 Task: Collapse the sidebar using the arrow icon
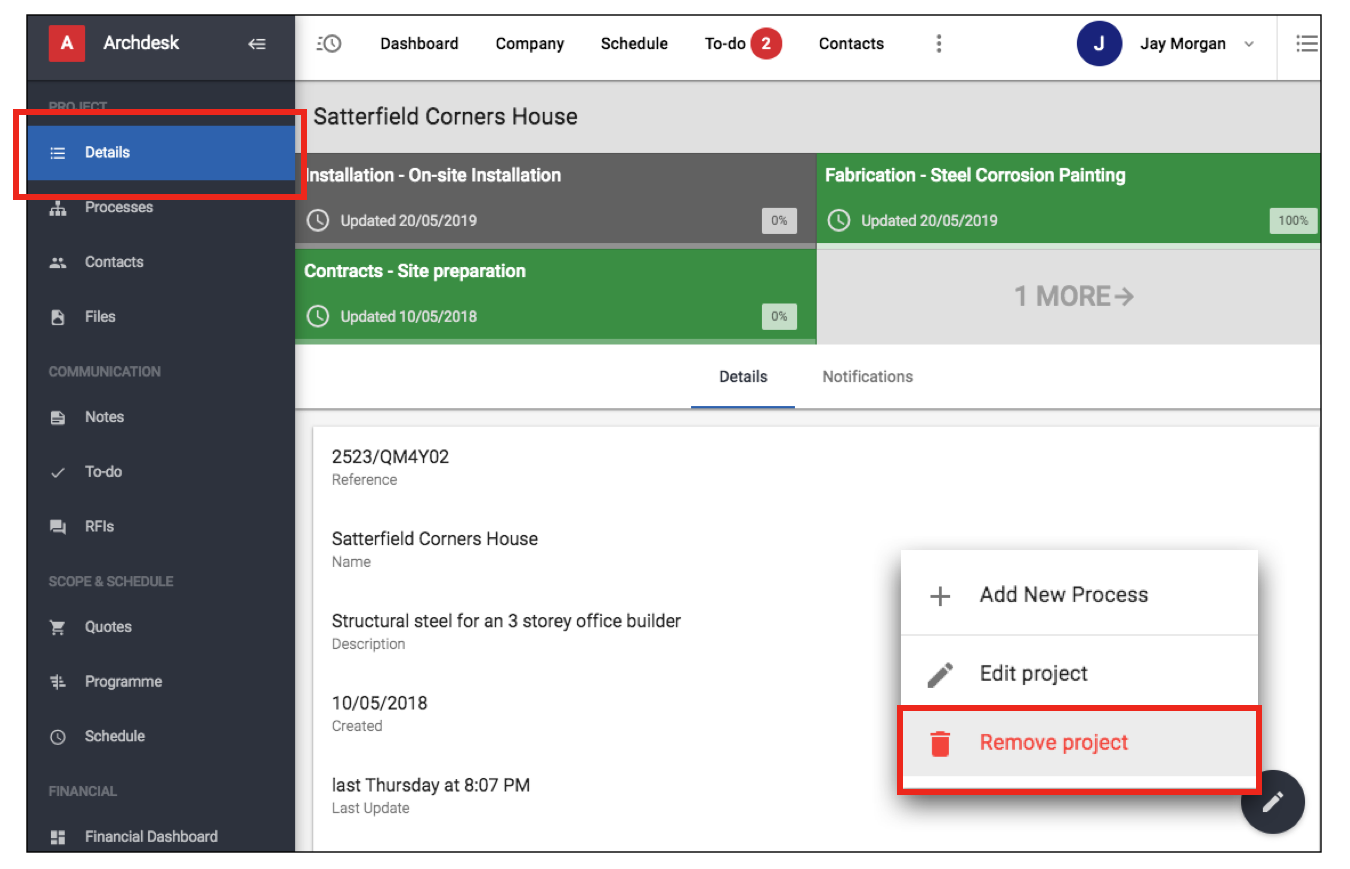[257, 43]
